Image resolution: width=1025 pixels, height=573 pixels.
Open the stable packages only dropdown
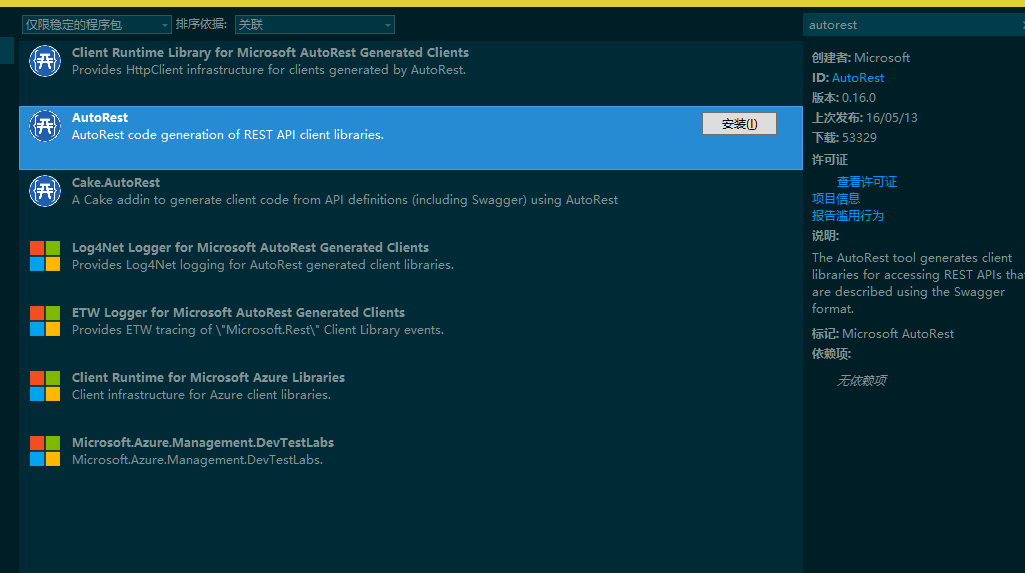click(97, 25)
